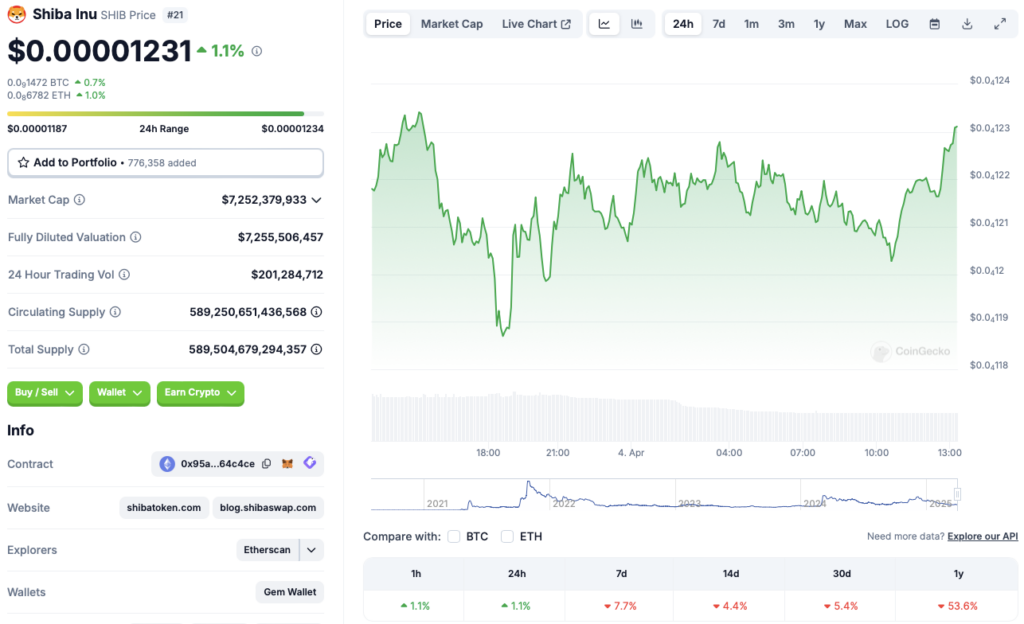Click the $7,255,506,457 valuation value
The width and height of the screenshot is (1024, 624).
pyautogui.click(x=281, y=237)
